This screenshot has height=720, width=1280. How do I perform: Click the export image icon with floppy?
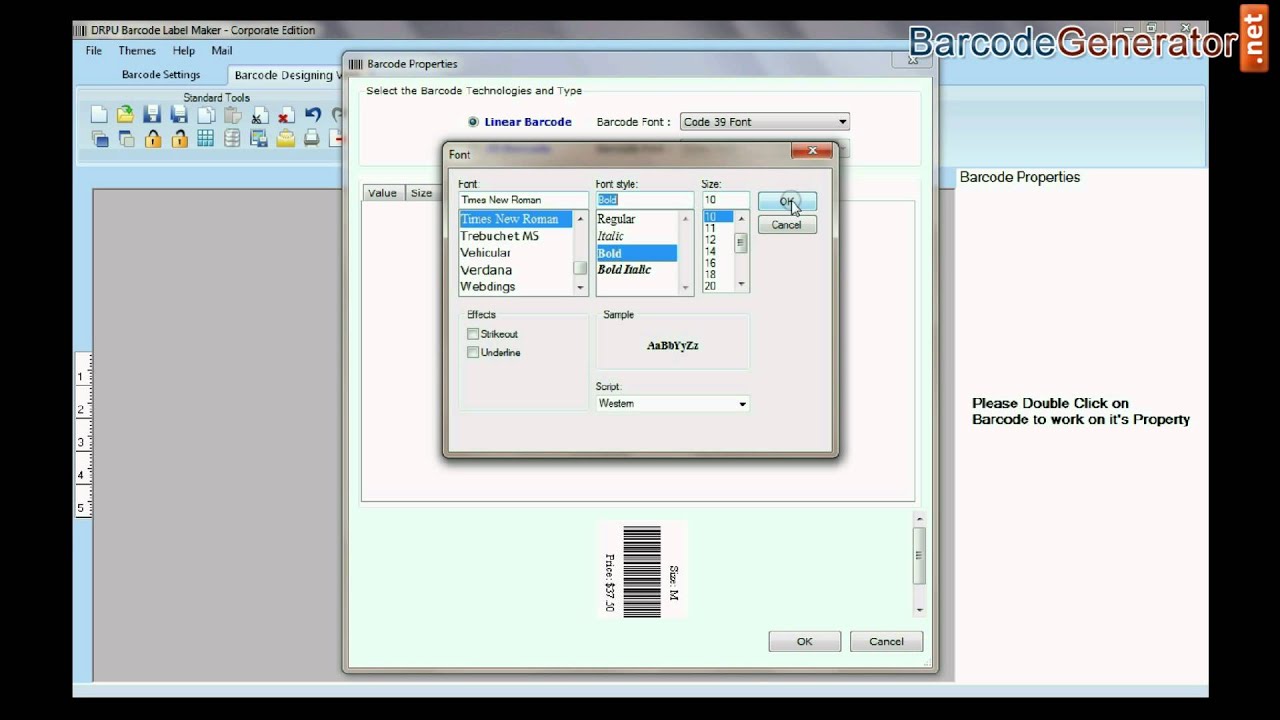pos(259,139)
